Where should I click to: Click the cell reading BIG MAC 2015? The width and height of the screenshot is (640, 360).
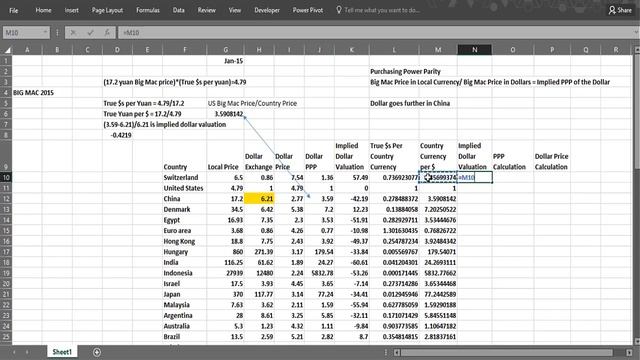click(33, 93)
